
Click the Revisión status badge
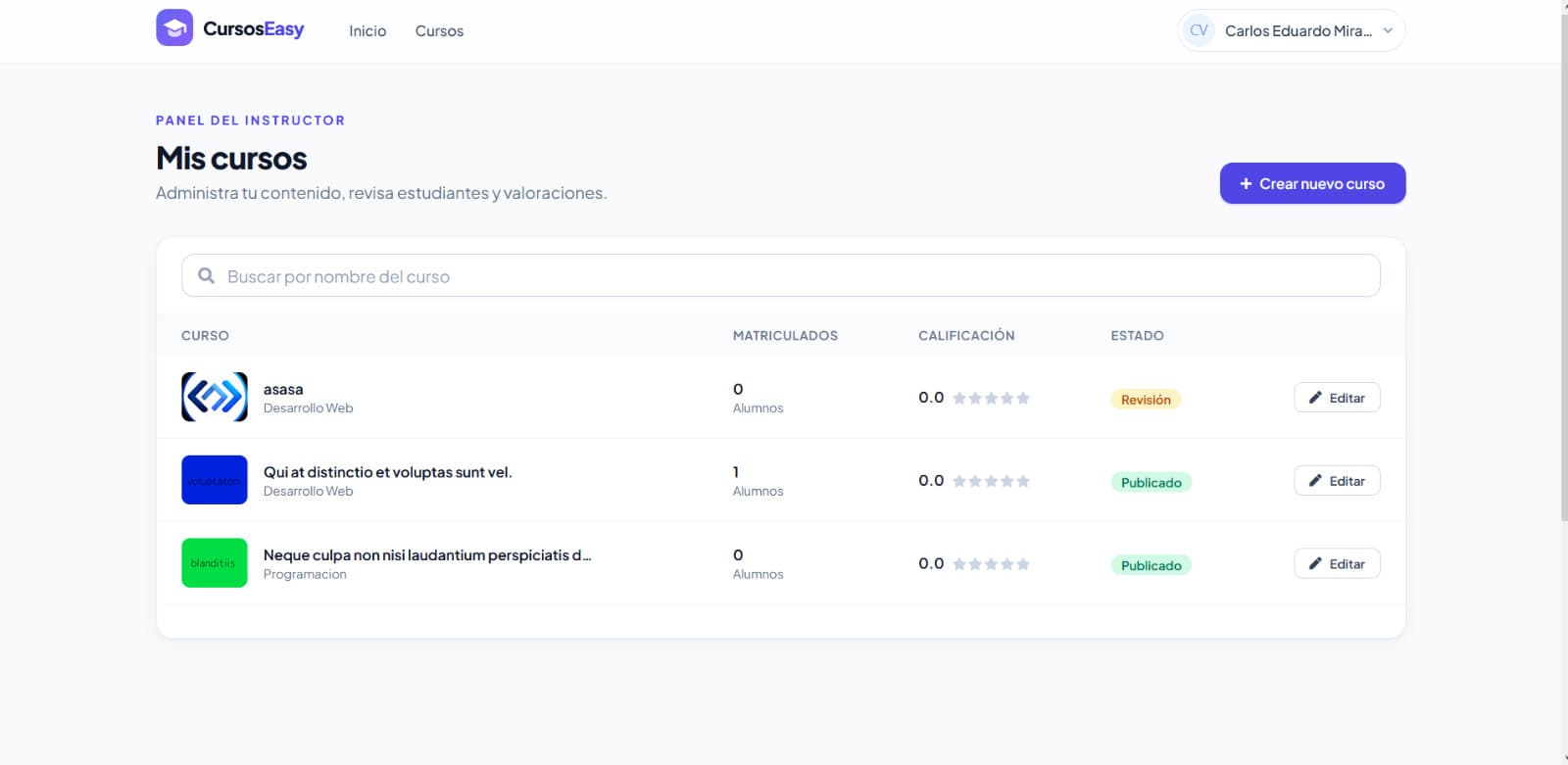[1146, 400]
